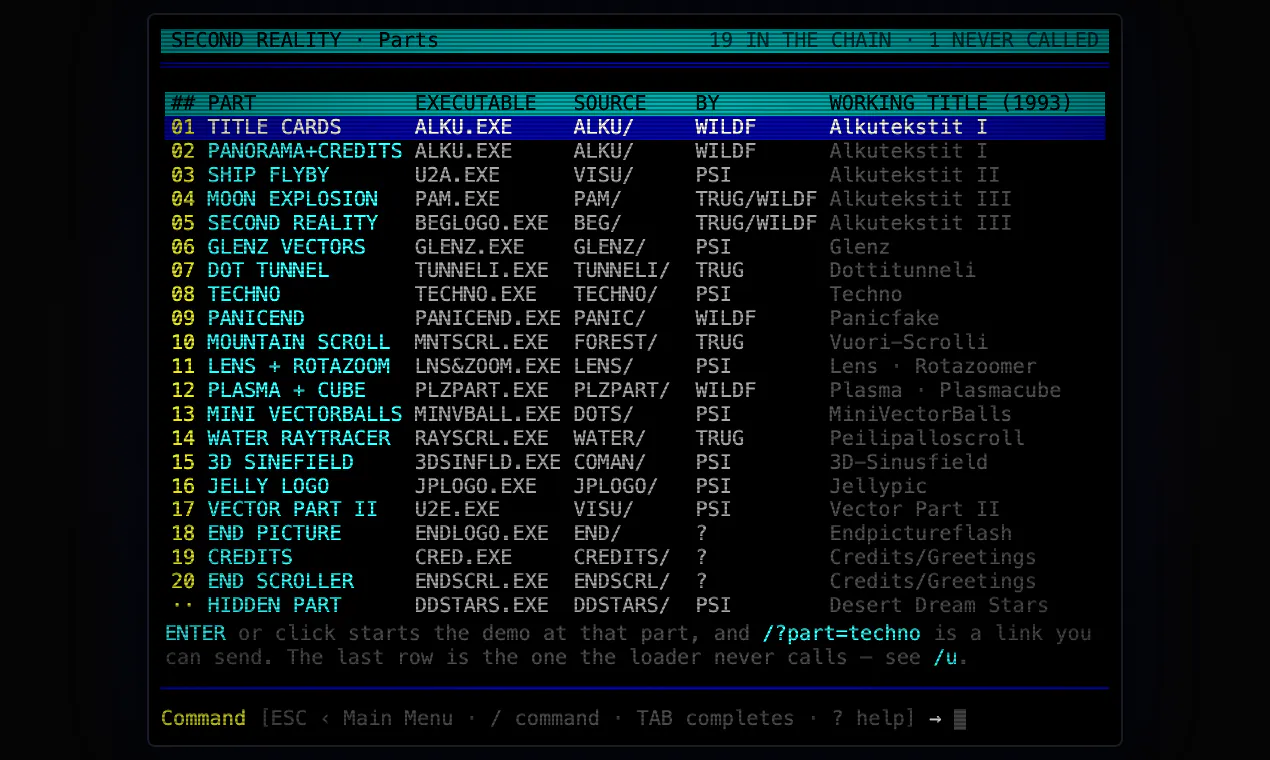The height and width of the screenshot is (760, 1270).
Task: Click the '/ command' hint
Action: coord(544,718)
